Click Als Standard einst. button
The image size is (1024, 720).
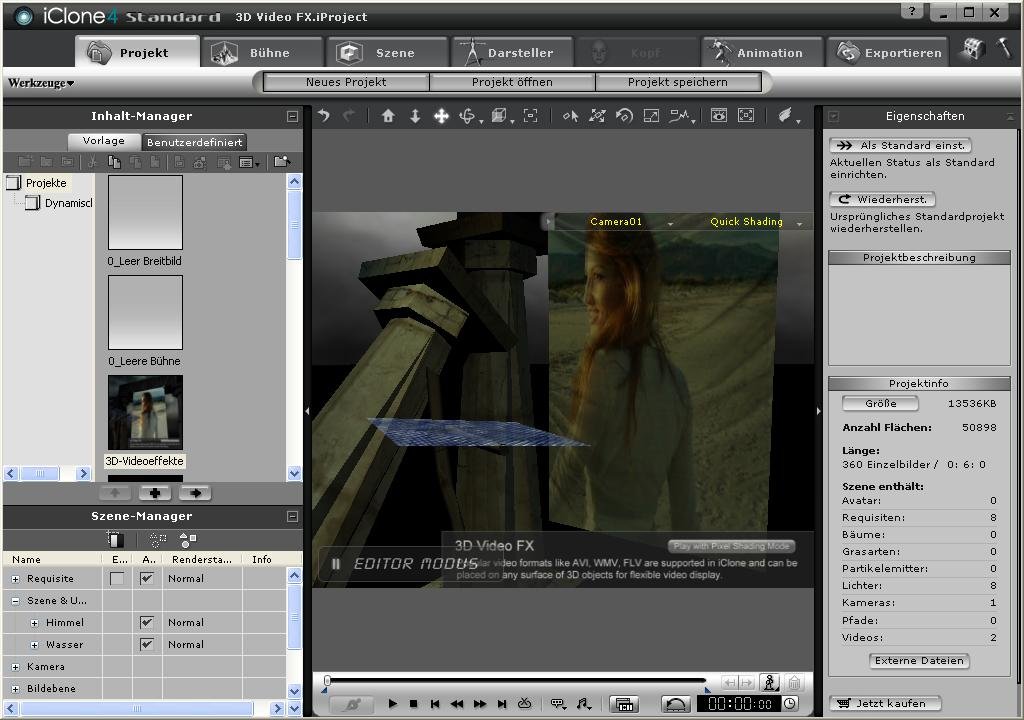pyautogui.click(x=901, y=145)
